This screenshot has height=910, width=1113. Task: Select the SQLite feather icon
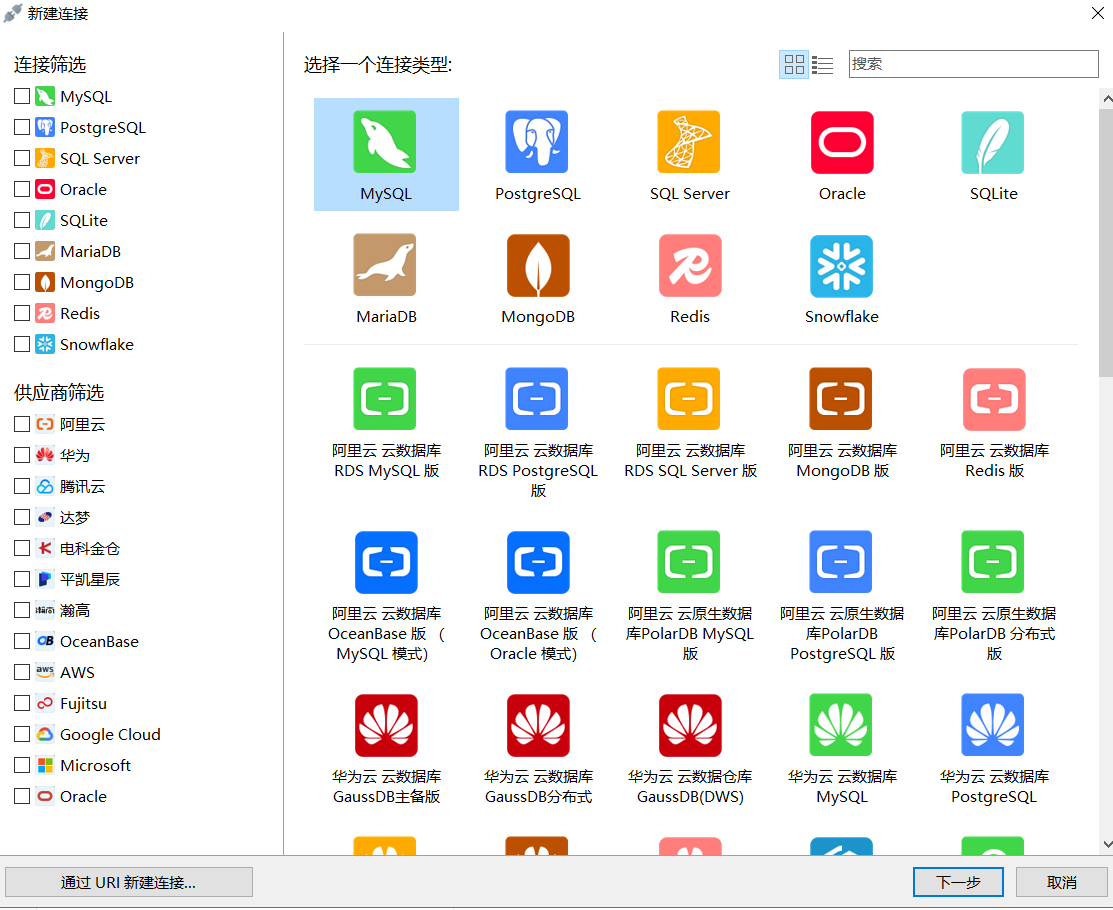coord(993,143)
